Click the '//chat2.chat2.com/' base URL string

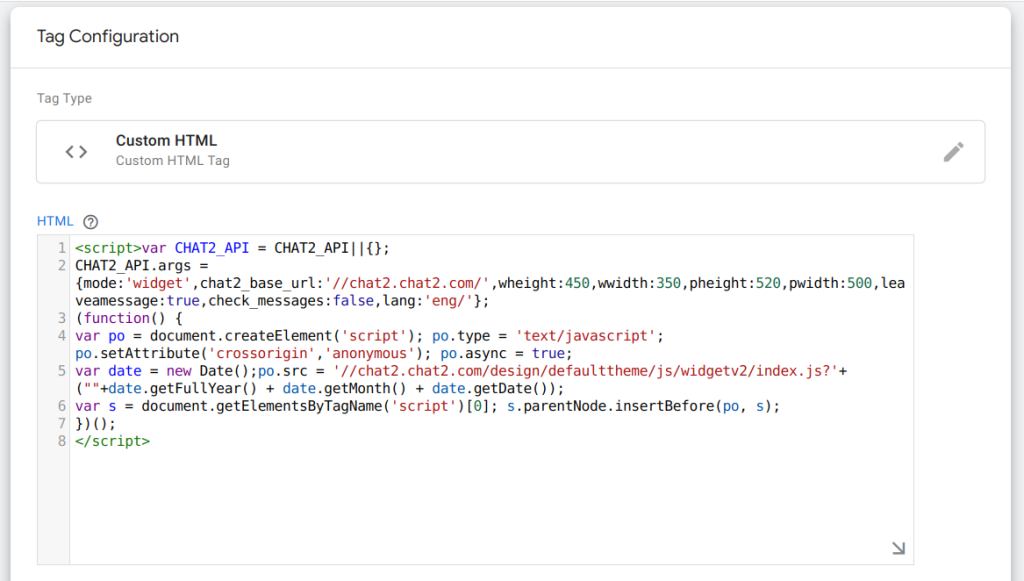coord(407,283)
